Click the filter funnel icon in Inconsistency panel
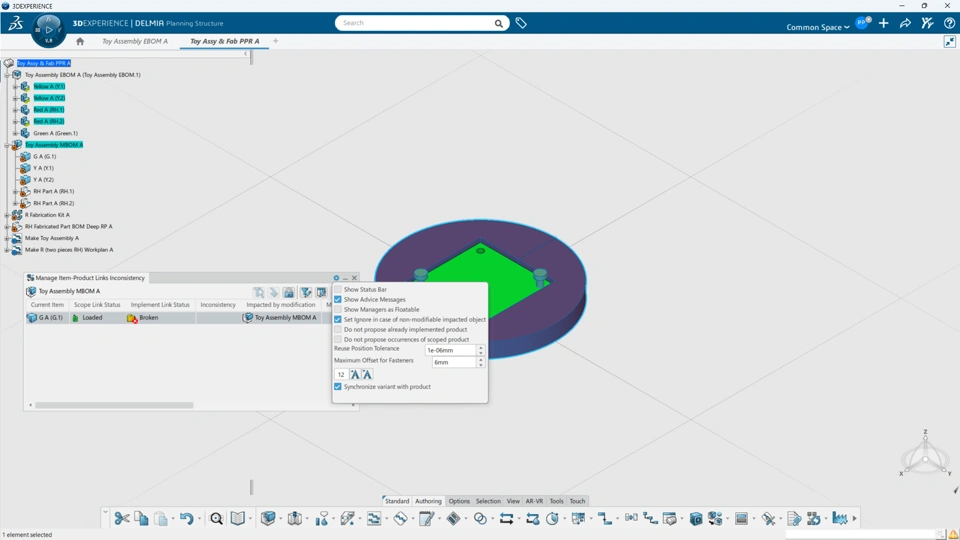The height and width of the screenshot is (540, 960). (306, 293)
